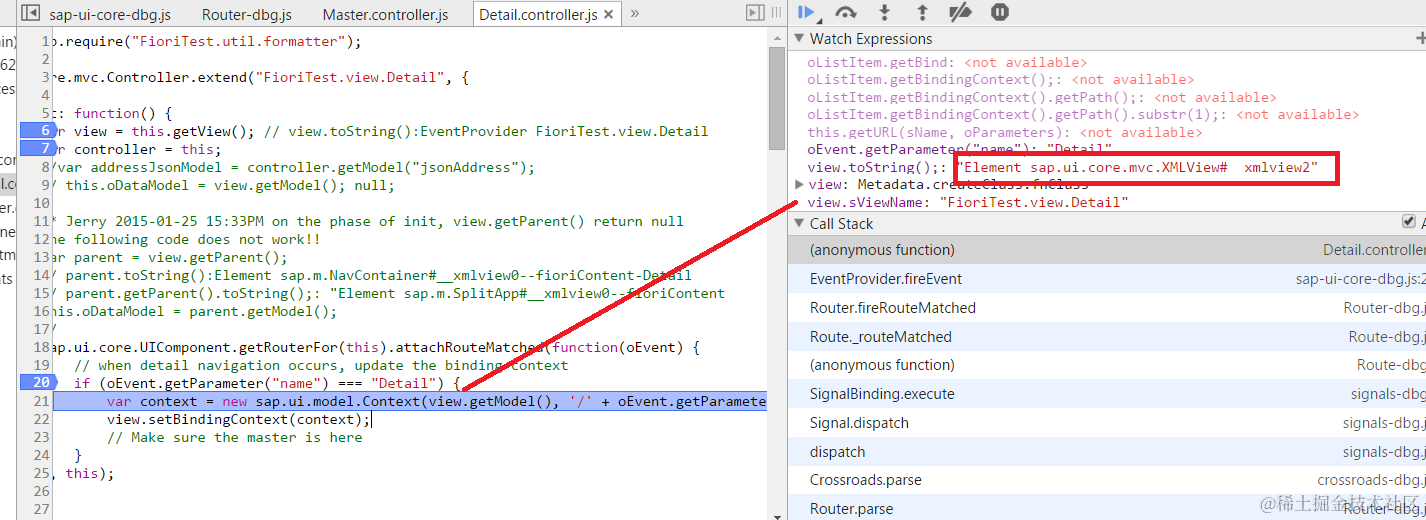Hide the debugger pane icon
Image resolution: width=1426 pixels, height=520 pixels.
click(756, 13)
